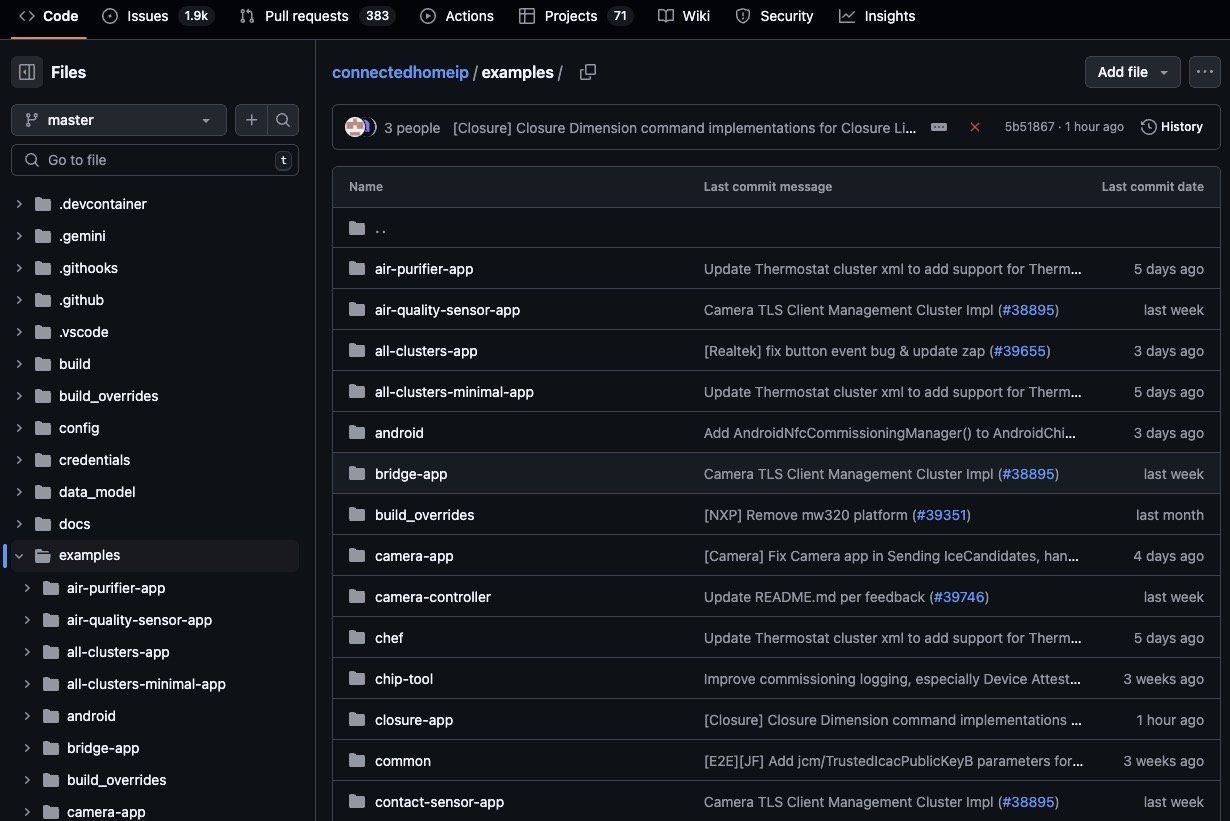Open the Issues tab
The height and width of the screenshot is (821, 1230).
coord(158,16)
